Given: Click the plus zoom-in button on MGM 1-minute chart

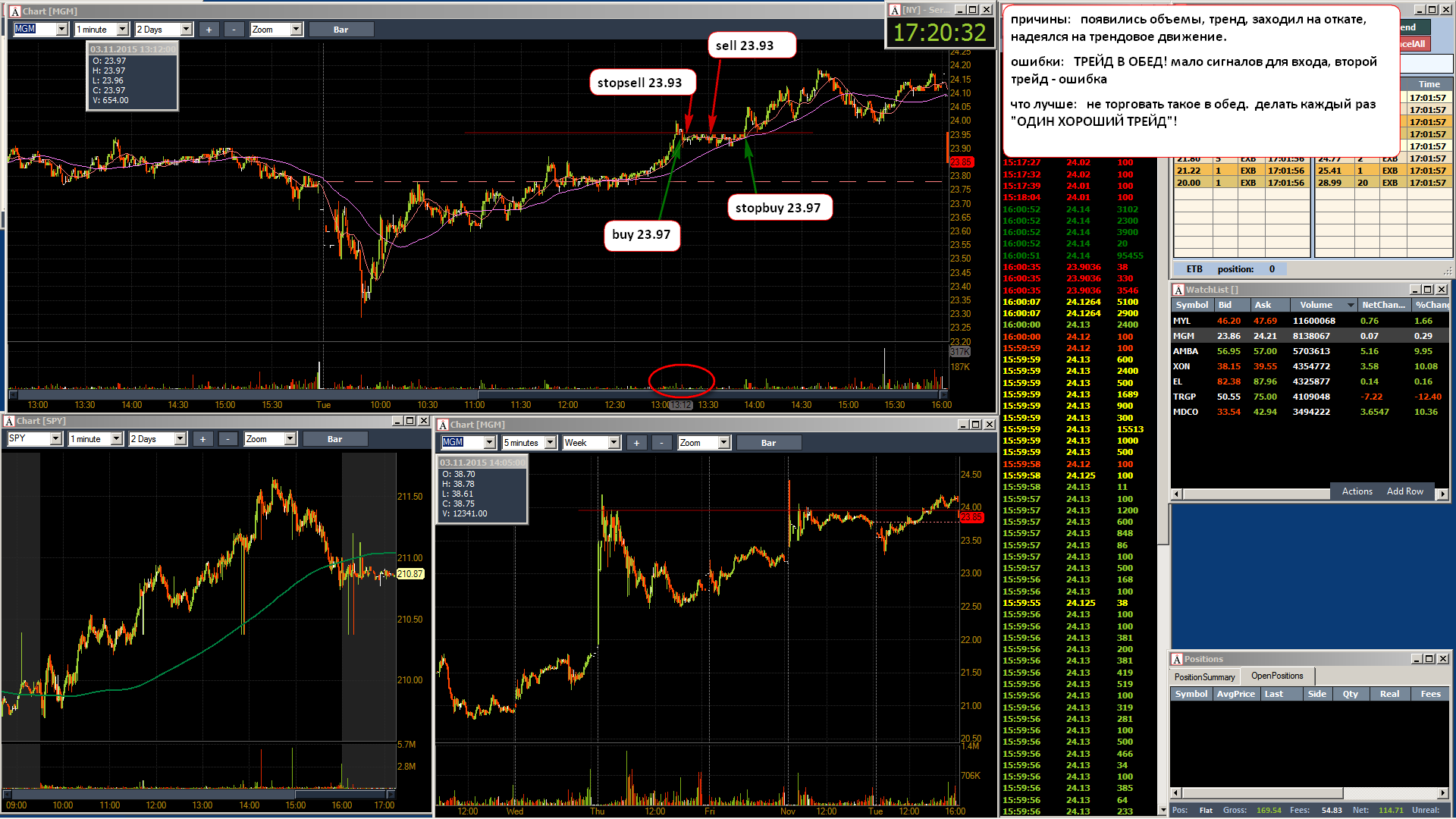Looking at the screenshot, I should click(209, 30).
